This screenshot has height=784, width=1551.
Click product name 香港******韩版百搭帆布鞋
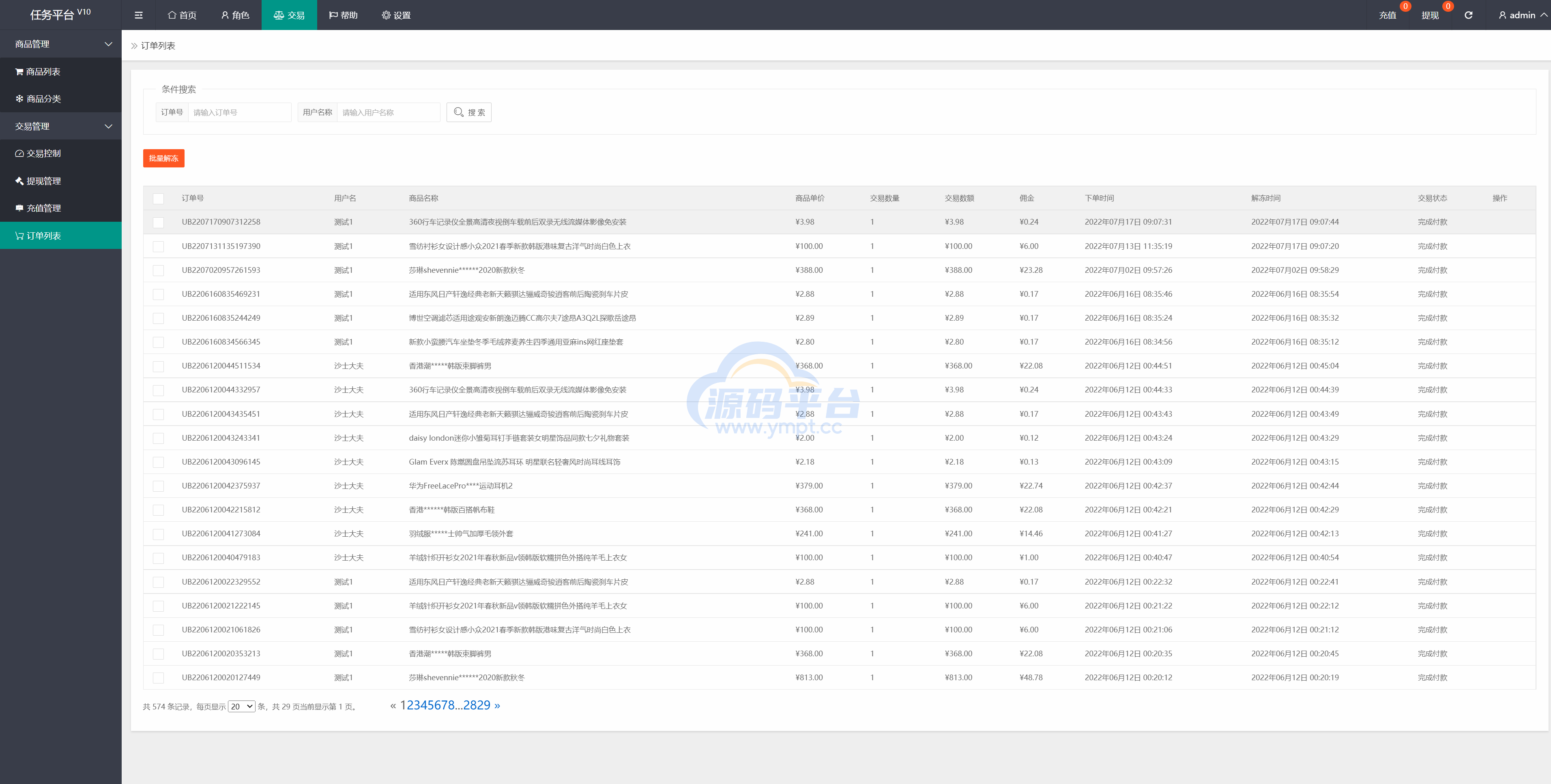[x=451, y=510]
